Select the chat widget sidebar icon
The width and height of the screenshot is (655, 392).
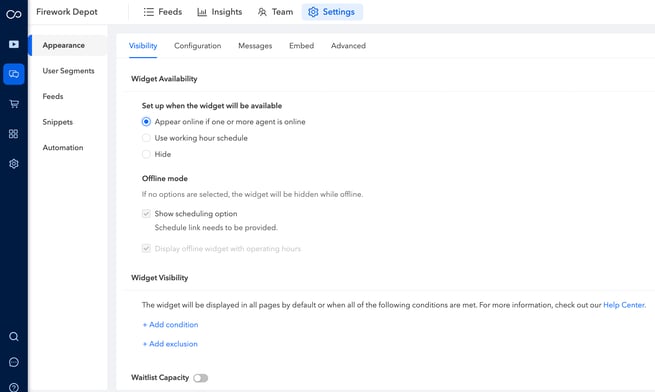[x=14, y=74]
